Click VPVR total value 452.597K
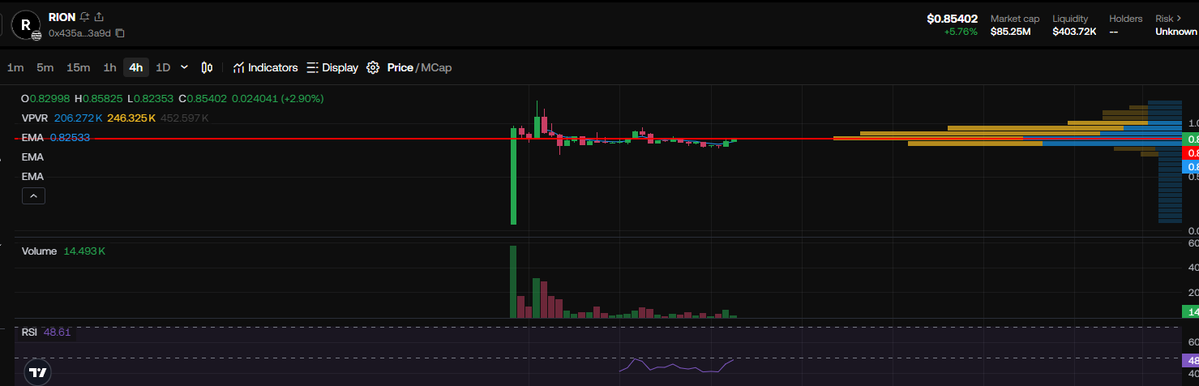 (184, 118)
